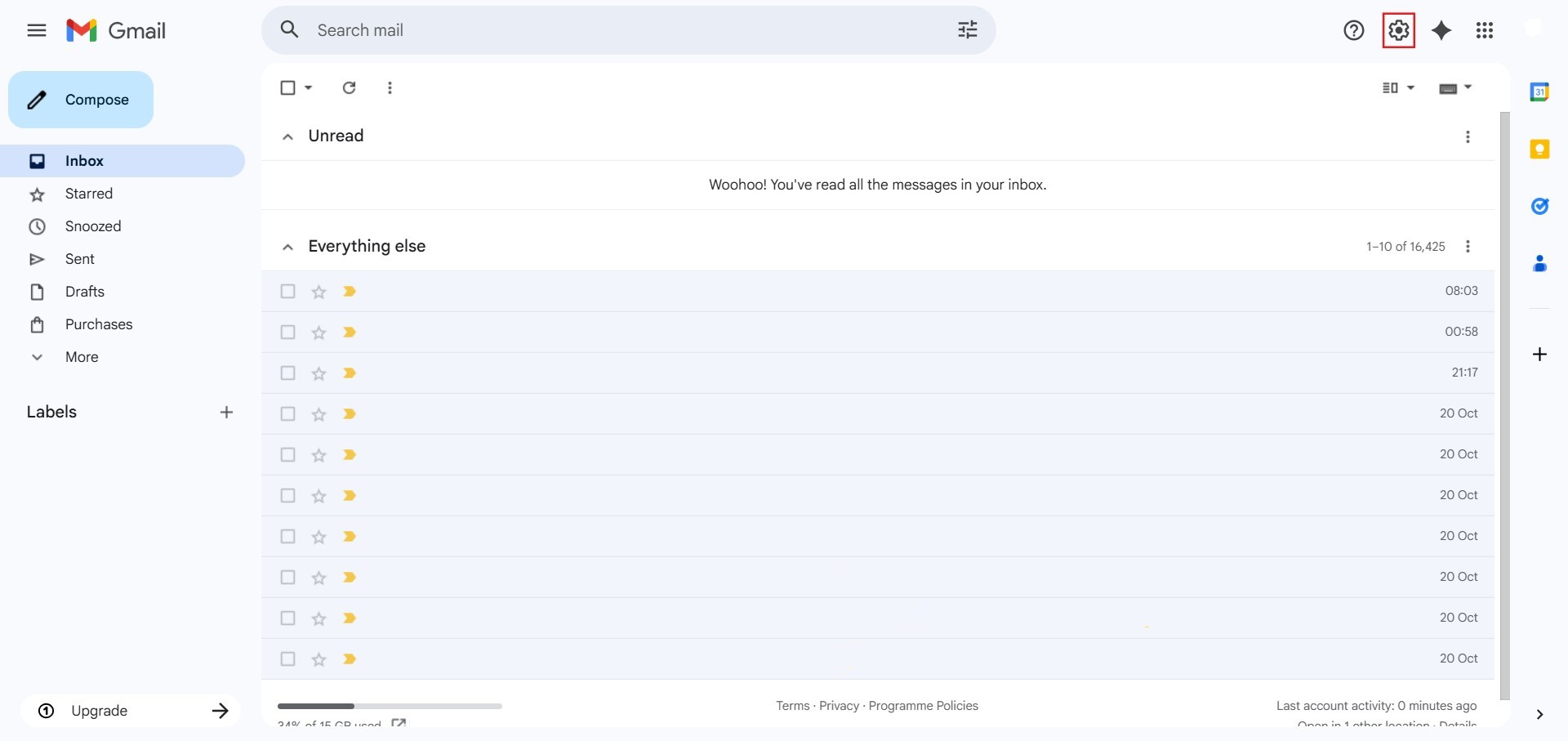Tick the checkbox of the 08:03 email

[287, 292]
